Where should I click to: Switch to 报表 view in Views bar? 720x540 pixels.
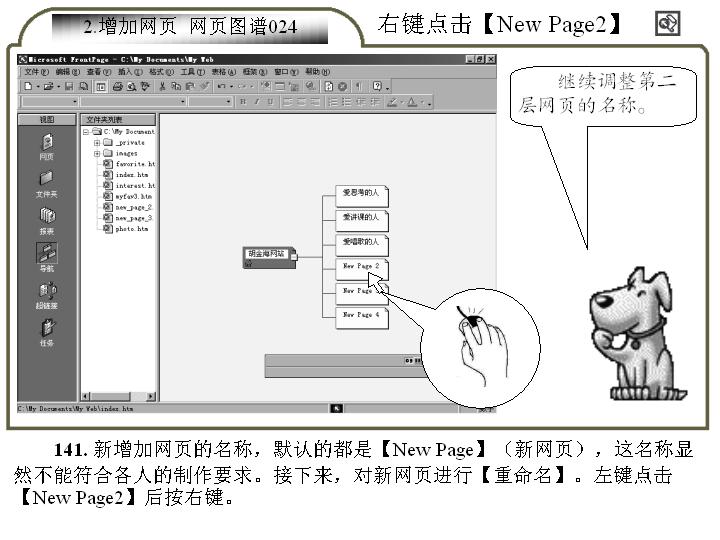pos(47,221)
